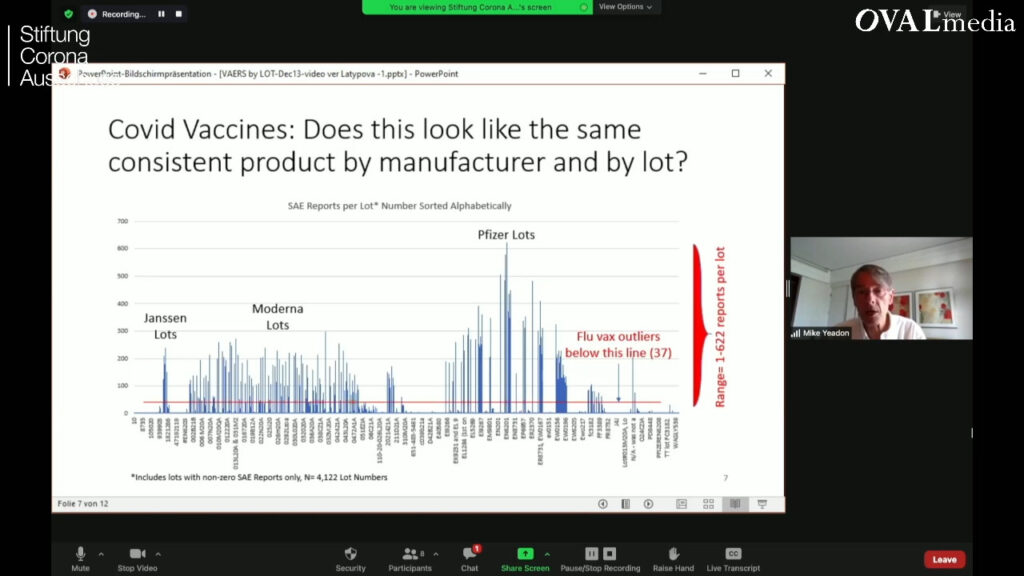Open Security shield menu
Screen dimensions: 1024x576
pos(351,559)
